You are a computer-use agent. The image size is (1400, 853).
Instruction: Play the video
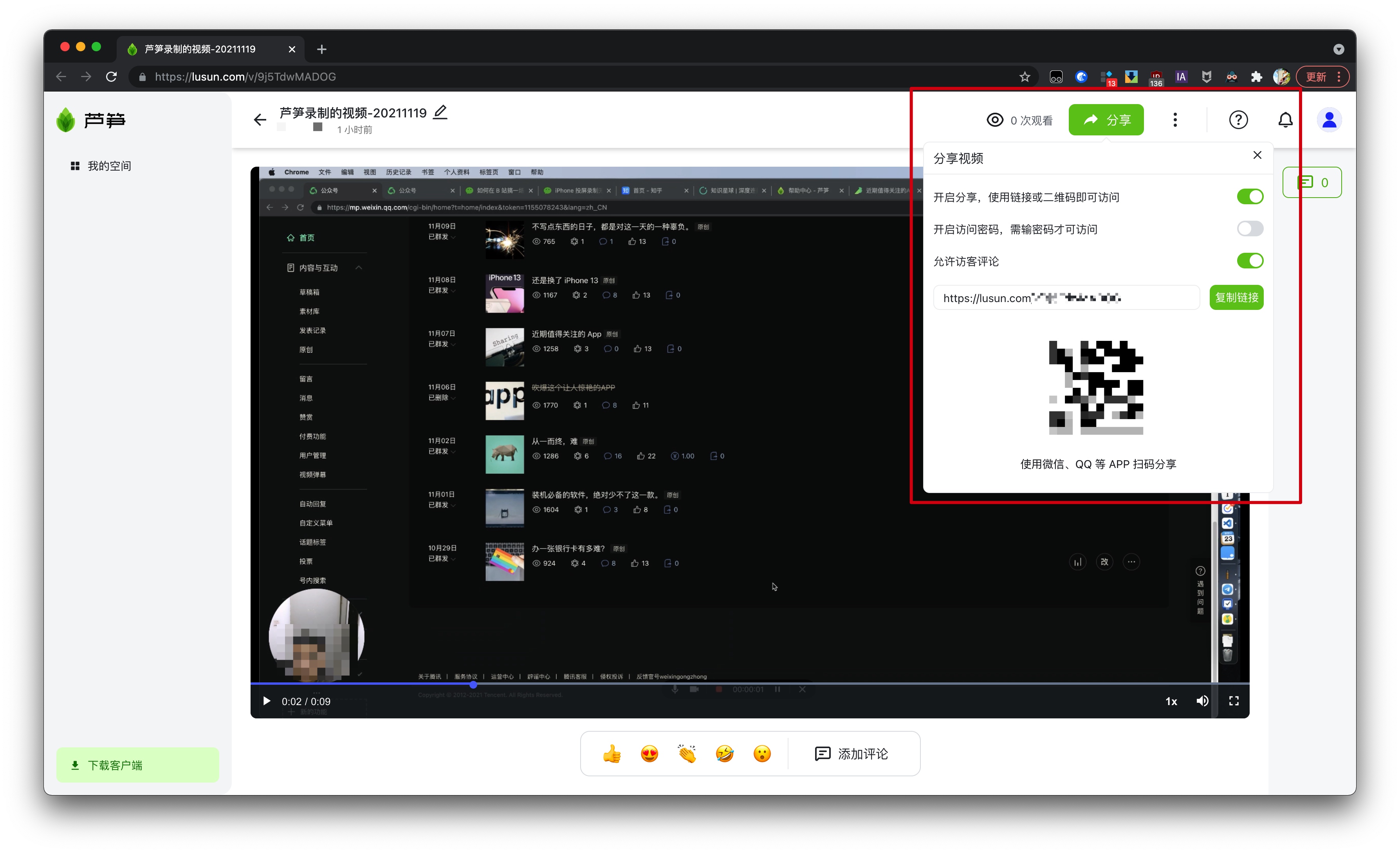[x=266, y=701]
